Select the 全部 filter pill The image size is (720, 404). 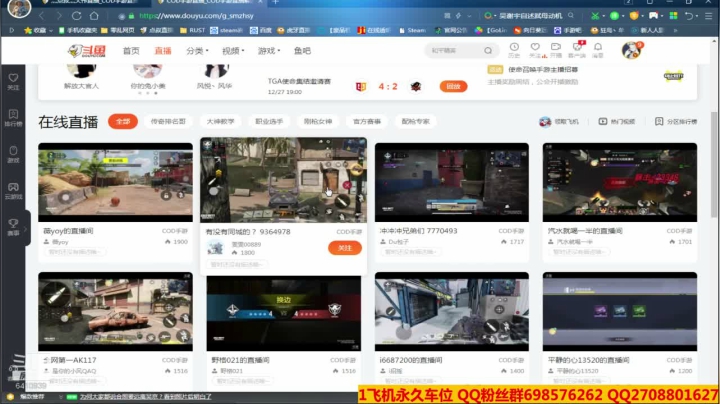tap(123, 121)
